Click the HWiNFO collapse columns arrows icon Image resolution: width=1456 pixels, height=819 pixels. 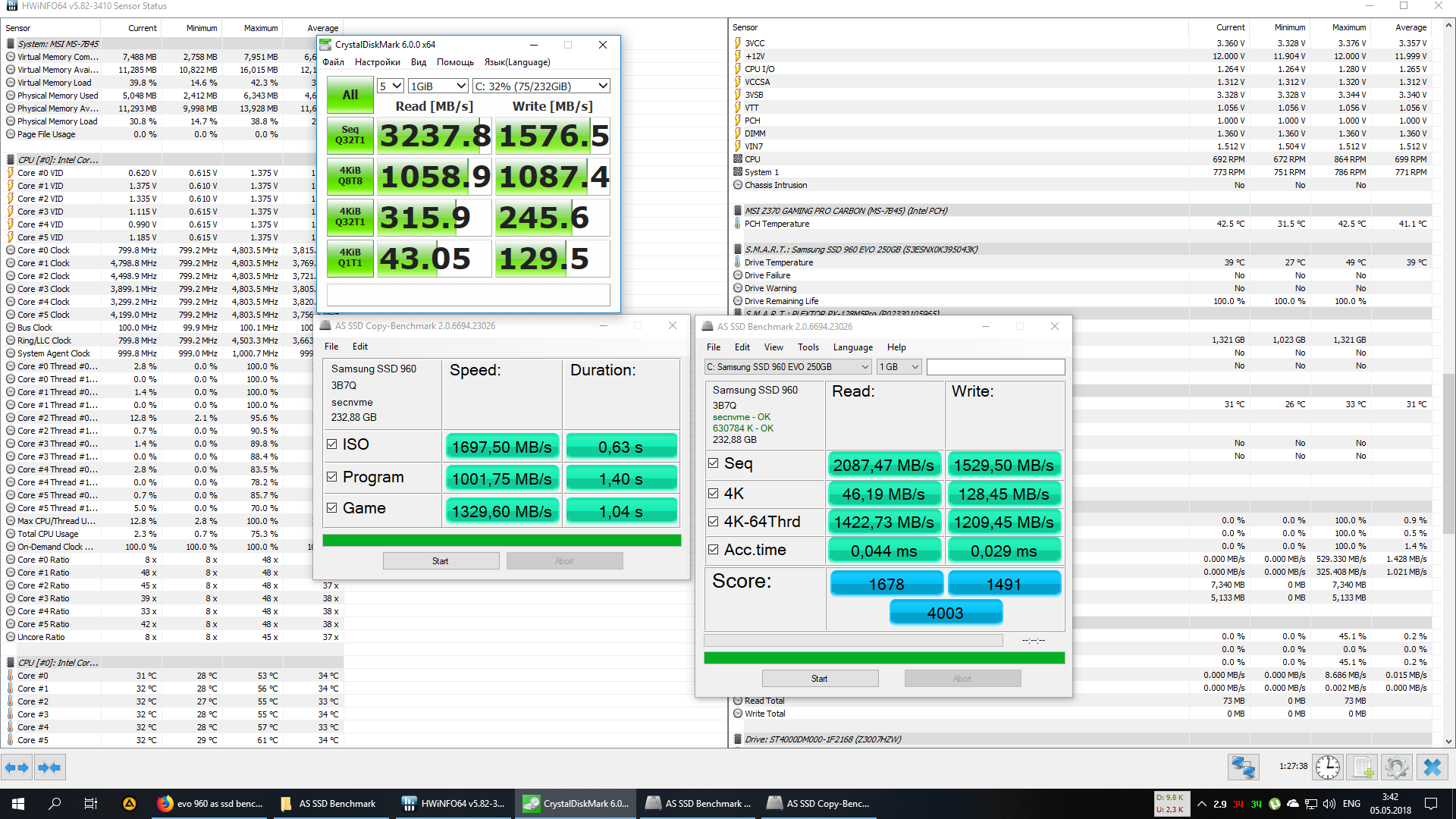49,767
